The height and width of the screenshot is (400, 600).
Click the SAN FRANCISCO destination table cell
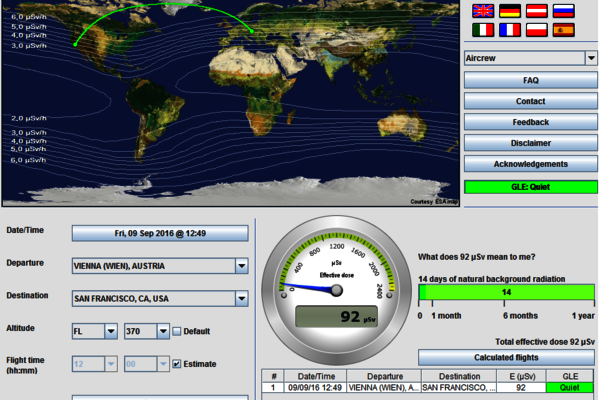click(x=459, y=388)
